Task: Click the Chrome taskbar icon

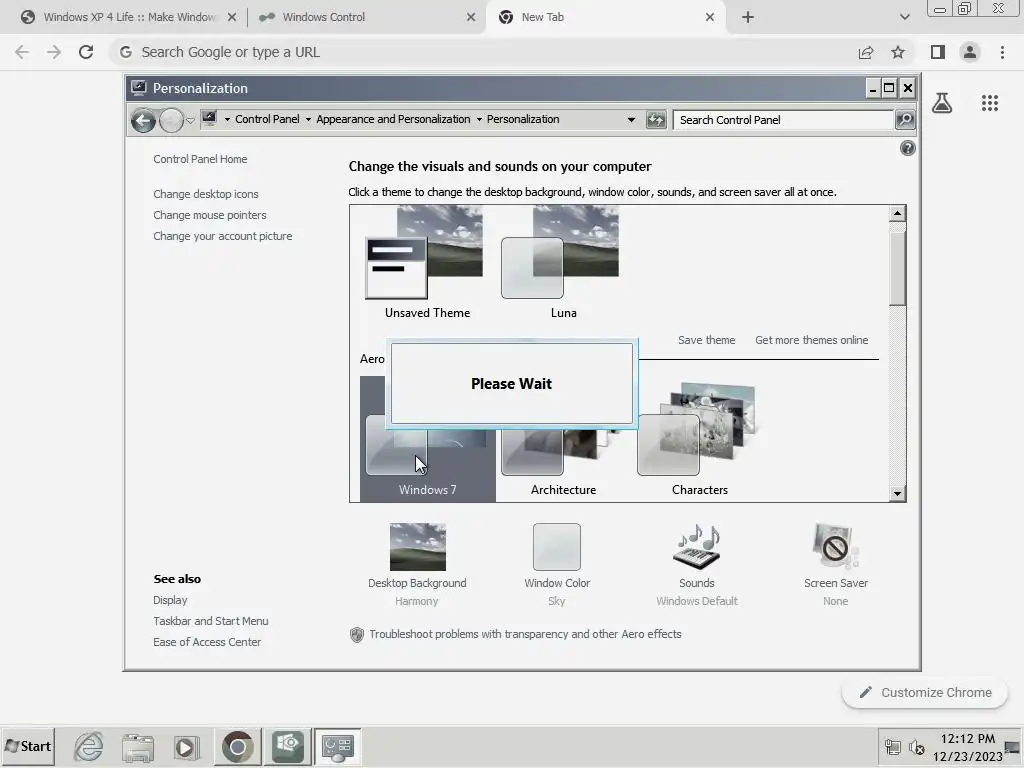Action: coord(237,746)
